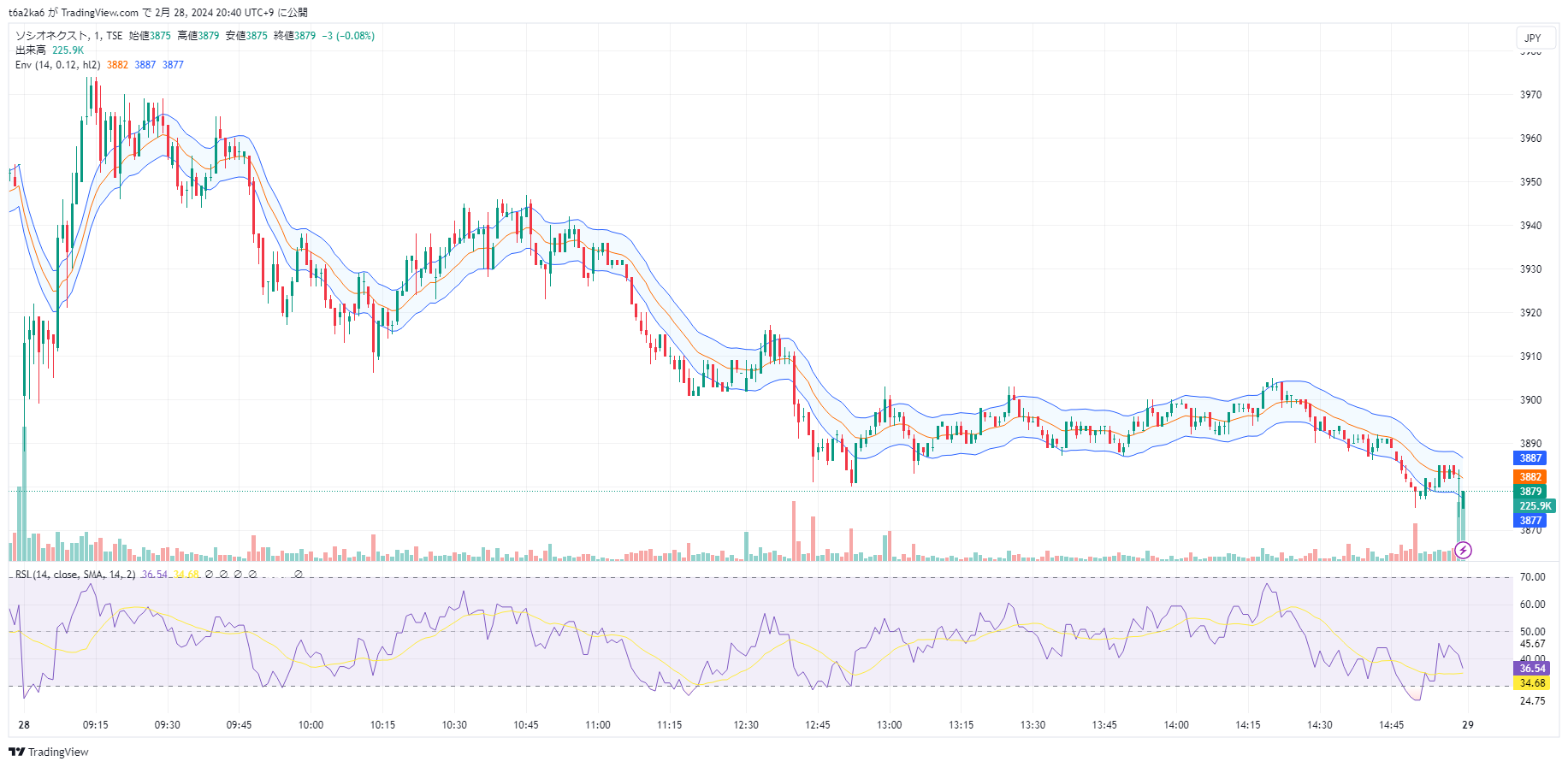Click the ソシオネクスト symbol title
Image resolution: width=1568 pixels, height=767 pixels.
click(x=51, y=36)
